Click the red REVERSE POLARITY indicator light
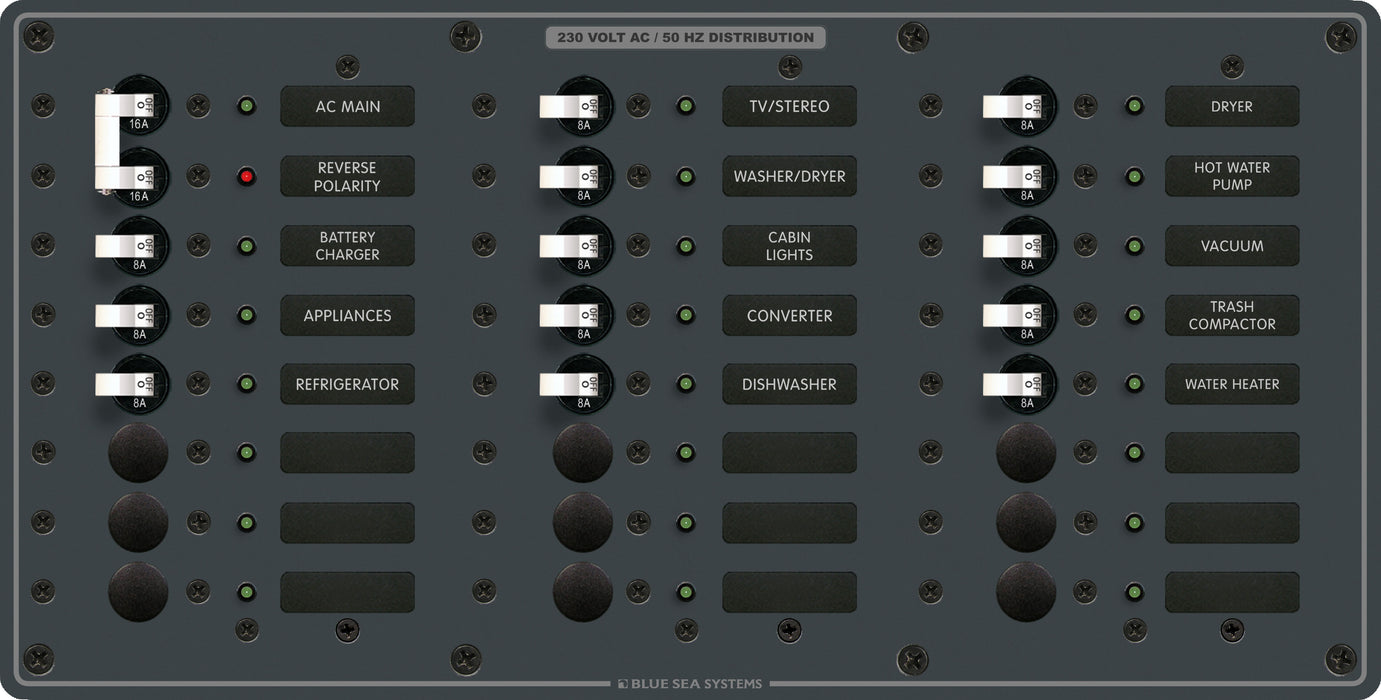 click(246, 175)
